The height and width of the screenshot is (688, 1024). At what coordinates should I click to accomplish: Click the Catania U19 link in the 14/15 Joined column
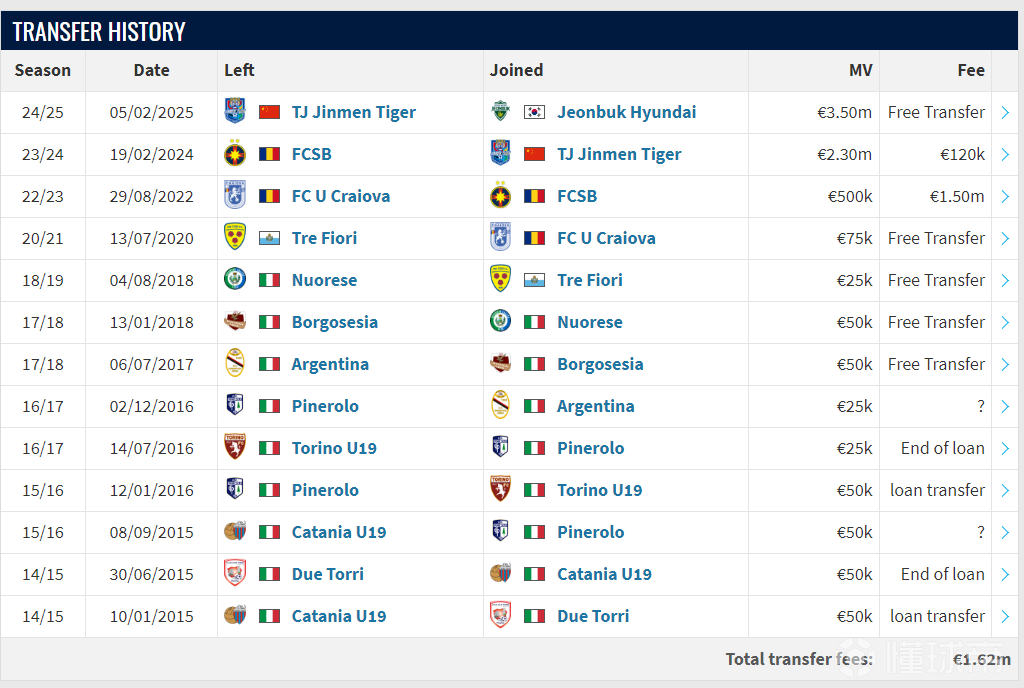(604, 574)
